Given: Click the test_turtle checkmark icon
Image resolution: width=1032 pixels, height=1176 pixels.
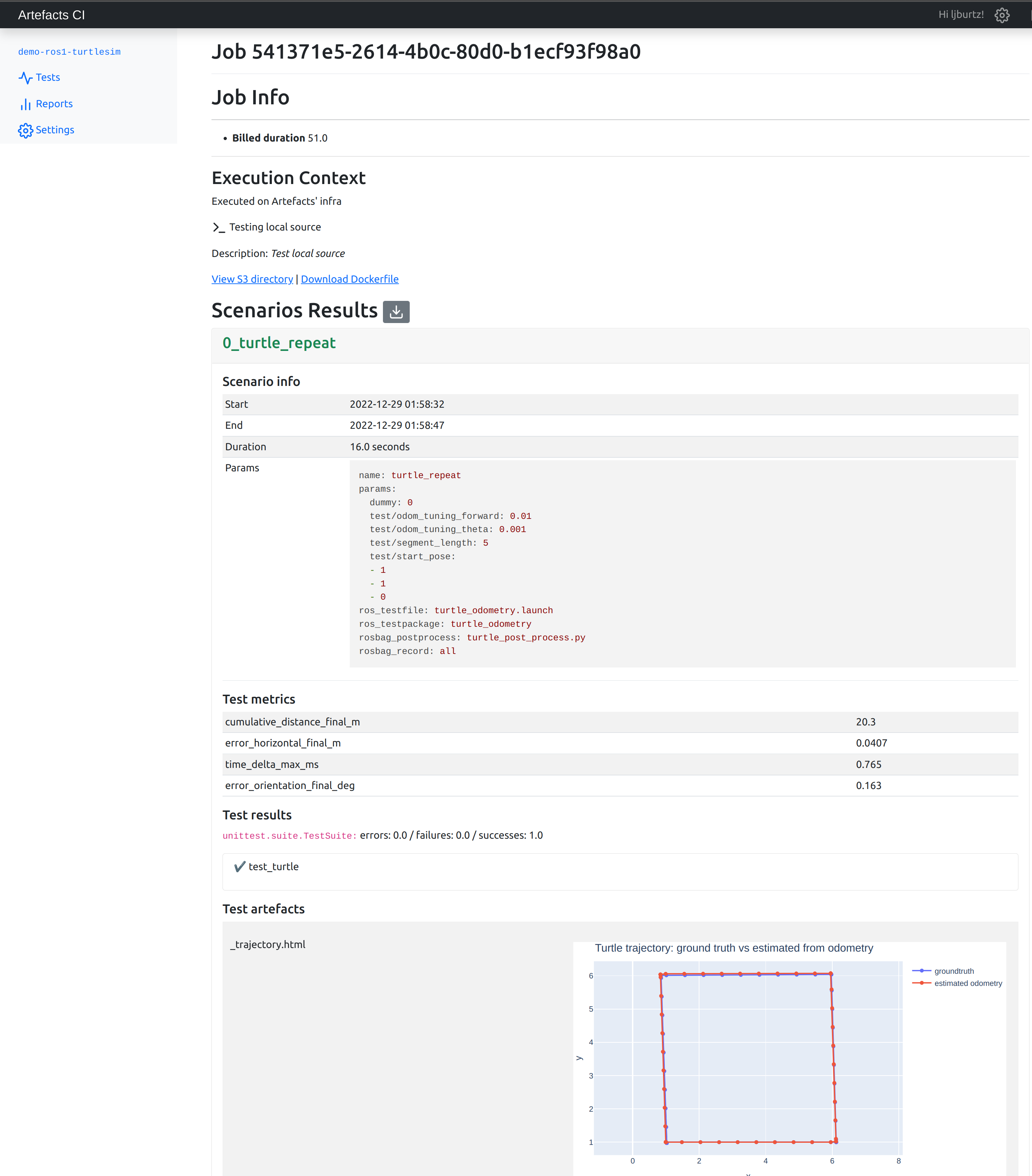Looking at the screenshot, I should coord(240,867).
